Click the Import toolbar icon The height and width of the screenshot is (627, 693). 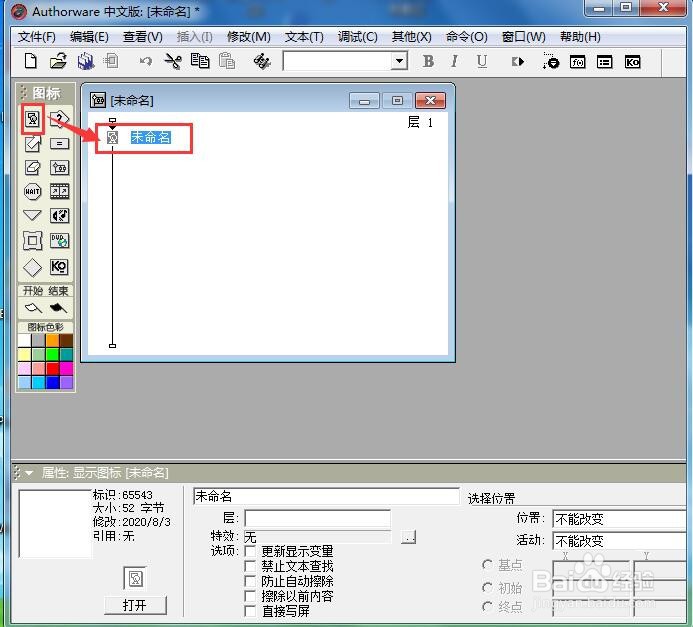[111, 61]
